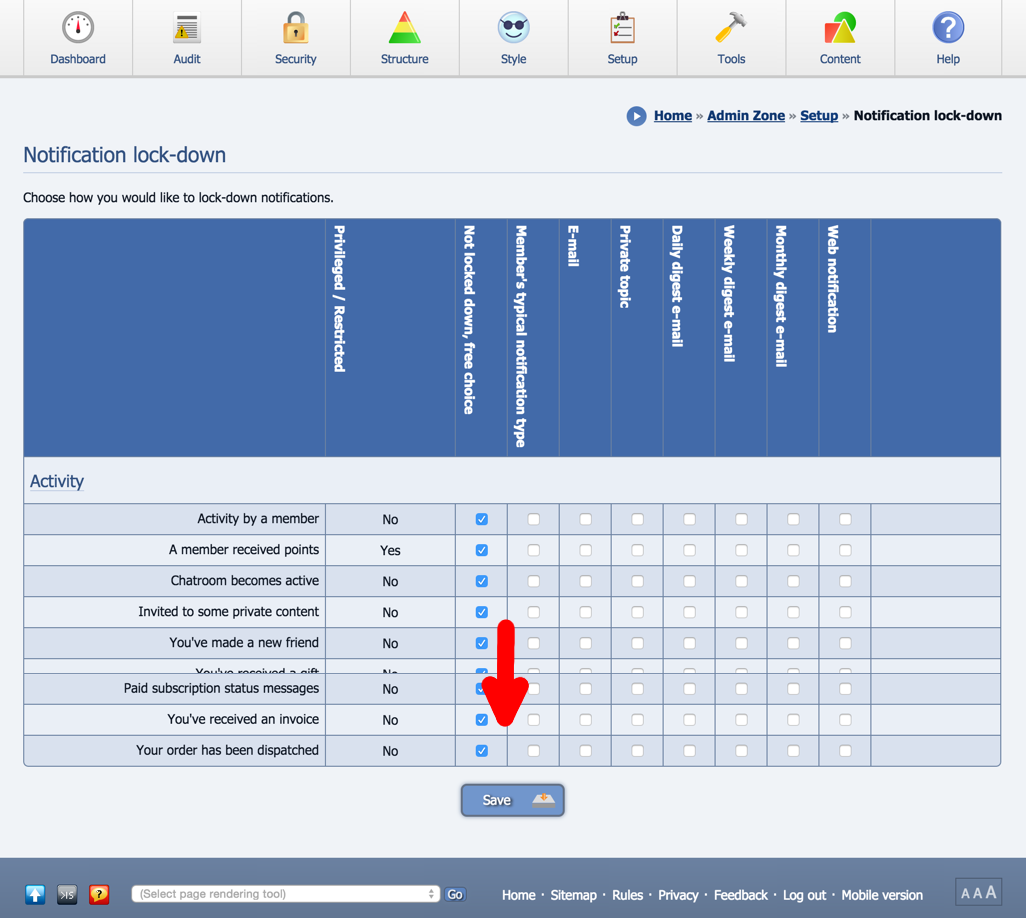Click the Save button
The height and width of the screenshot is (920, 1026).
512,800
